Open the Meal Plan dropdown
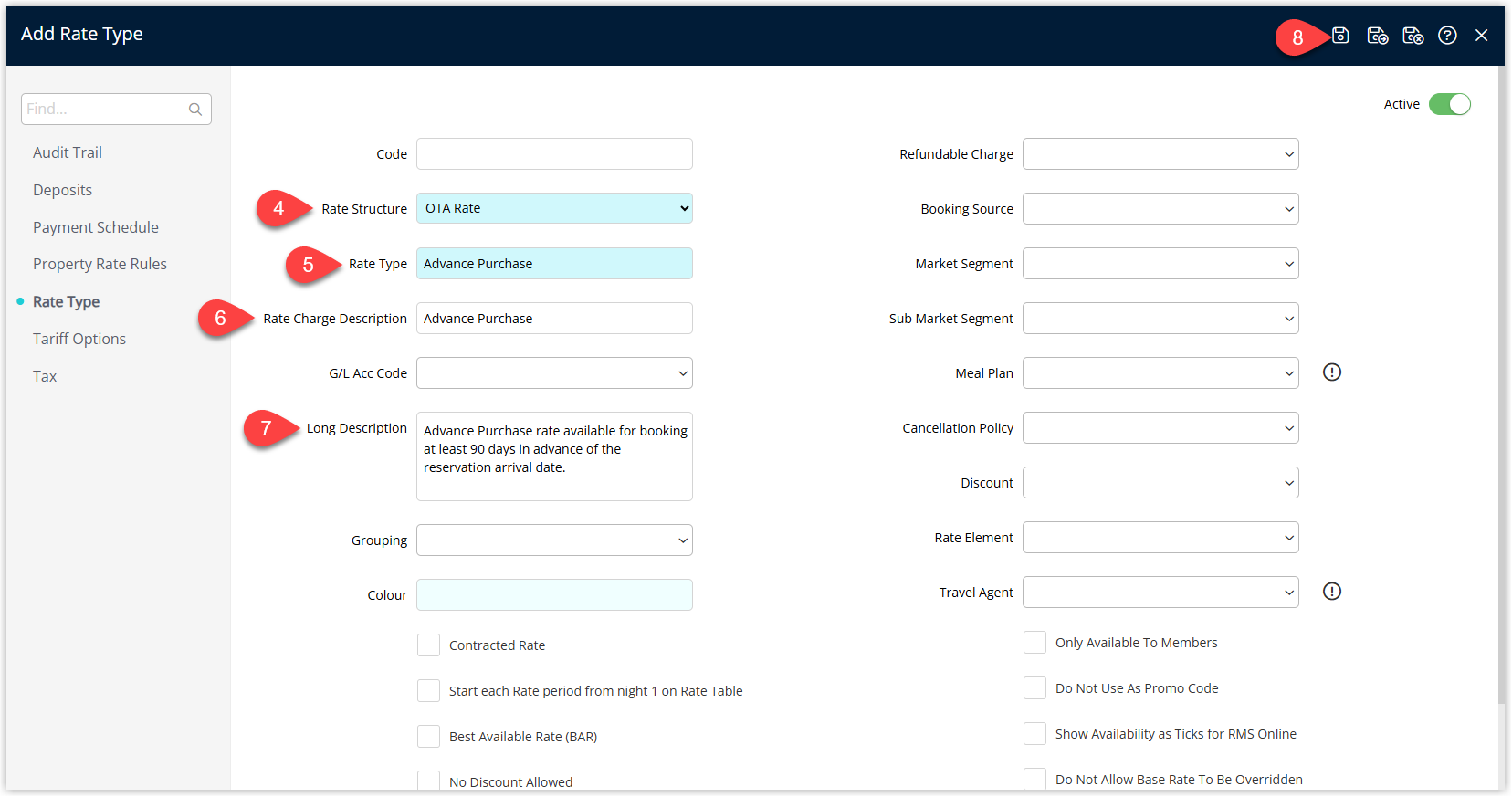The width and height of the screenshot is (1512, 797). pos(1160,372)
